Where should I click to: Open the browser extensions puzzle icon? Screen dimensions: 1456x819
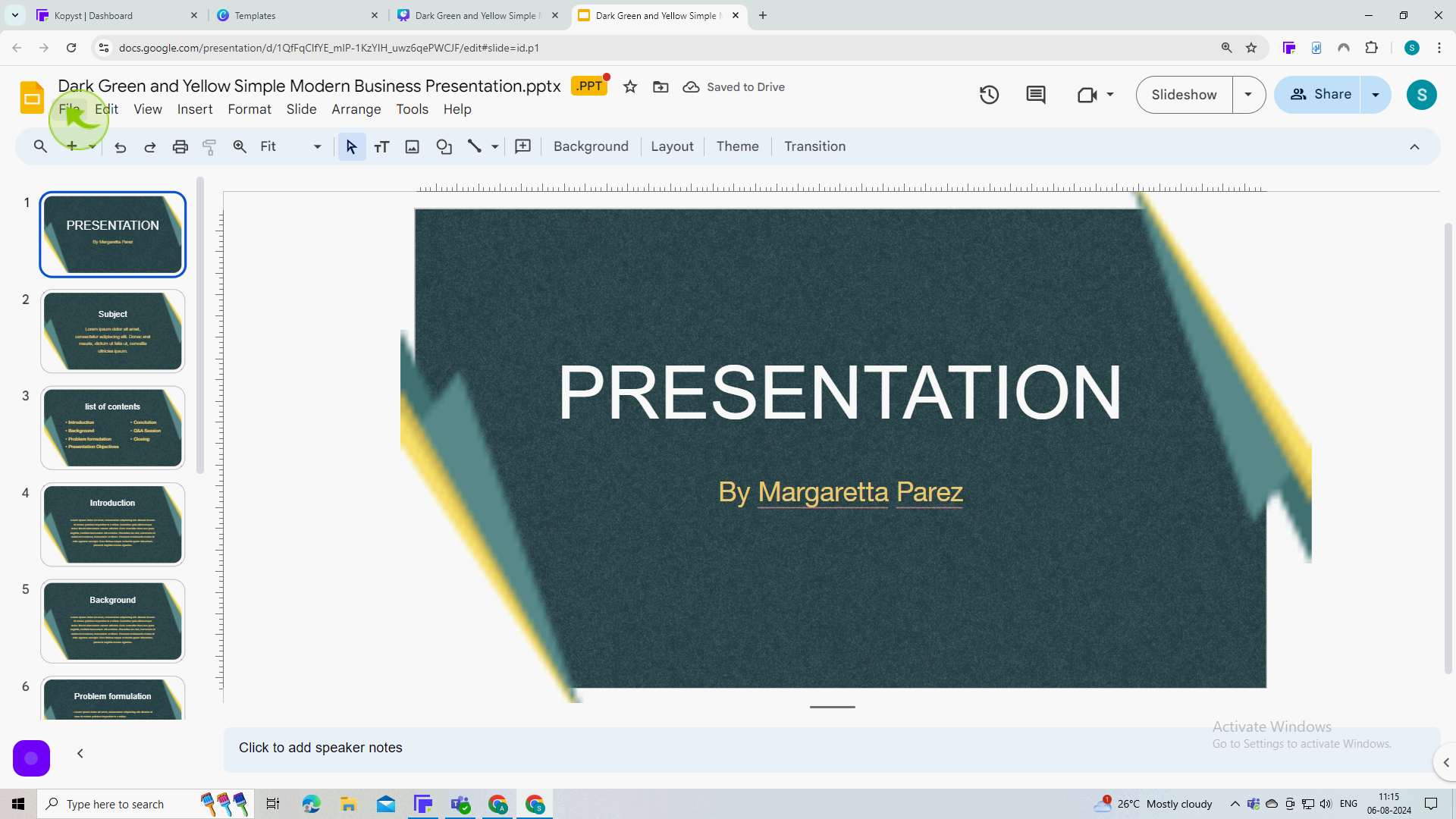(1371, 48)
